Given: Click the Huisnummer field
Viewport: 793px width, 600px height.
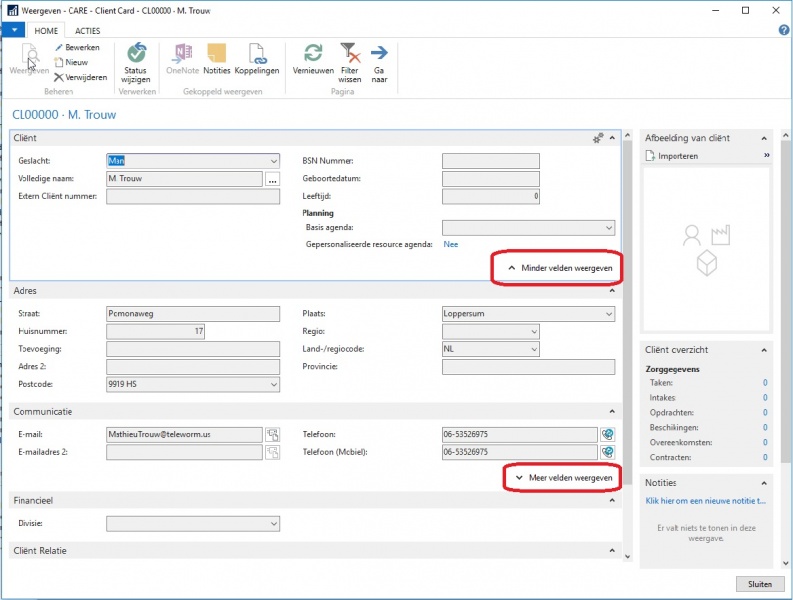Looking at the screenshot, I should 155,332.
